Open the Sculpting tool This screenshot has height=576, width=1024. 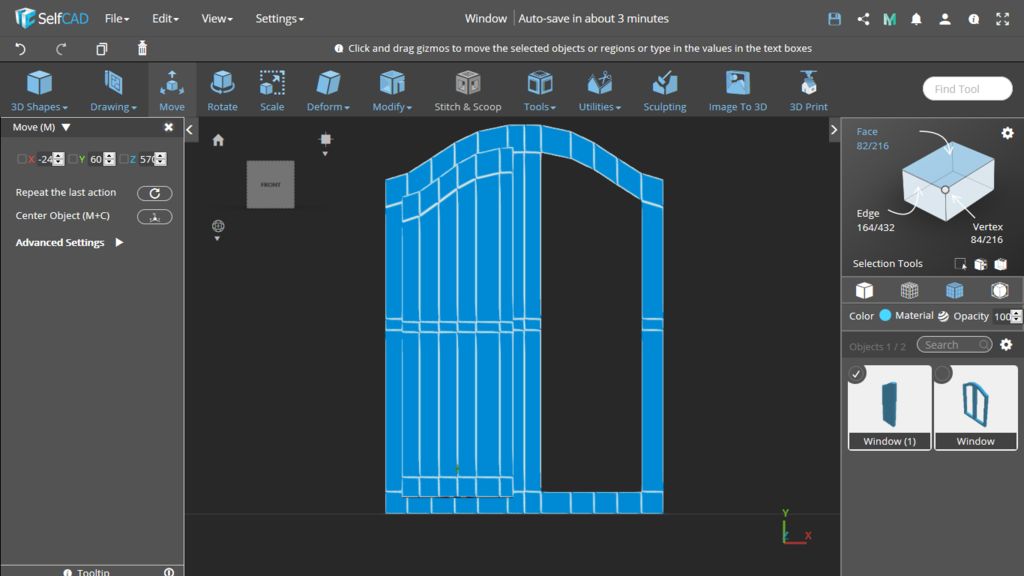point(664,90)
